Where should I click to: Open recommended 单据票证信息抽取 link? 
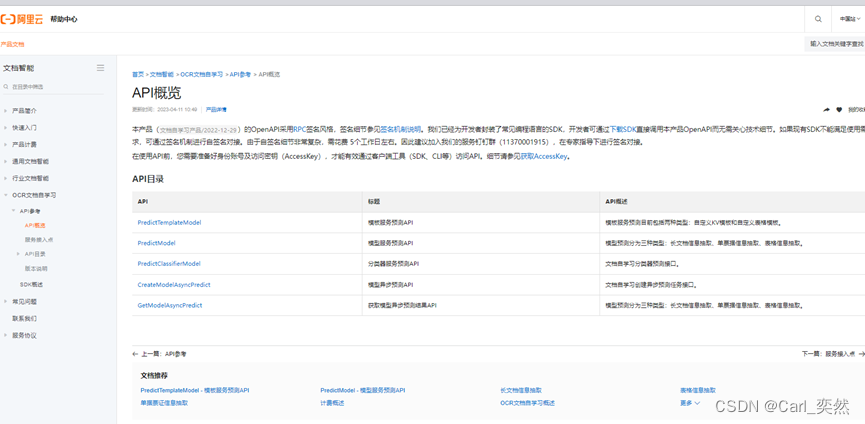pos(164,403)
